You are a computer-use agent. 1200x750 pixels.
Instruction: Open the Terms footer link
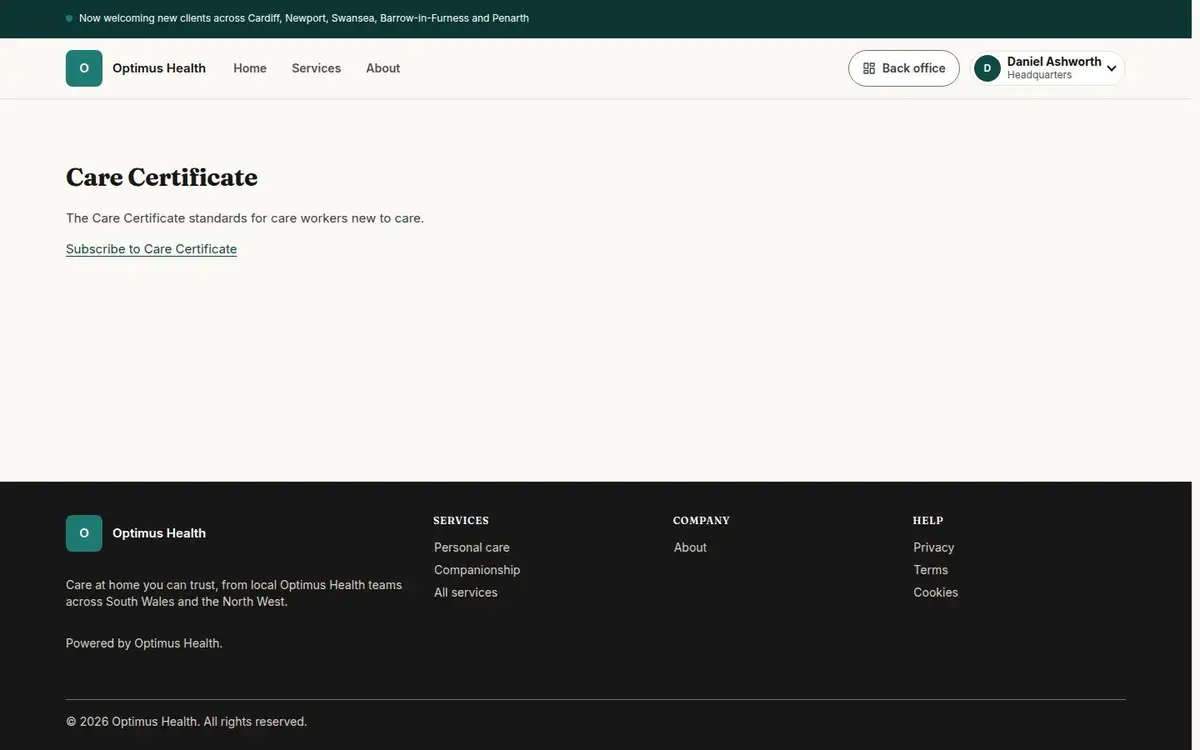(x=931, y=570)
